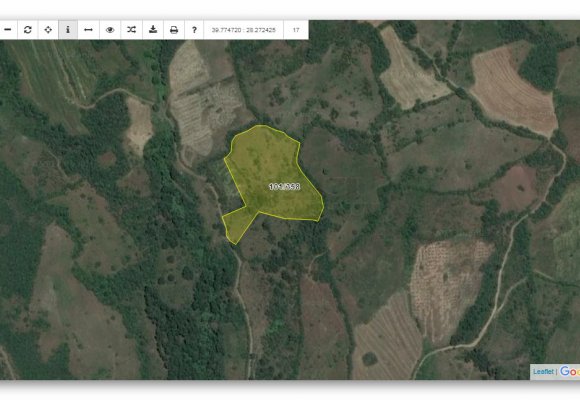Open the Leaflet attribution link

(543, 371)
